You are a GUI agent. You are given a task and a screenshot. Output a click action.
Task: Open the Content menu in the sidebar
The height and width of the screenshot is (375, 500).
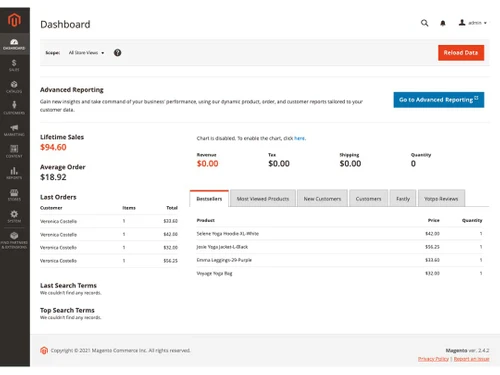coord(14,151)
